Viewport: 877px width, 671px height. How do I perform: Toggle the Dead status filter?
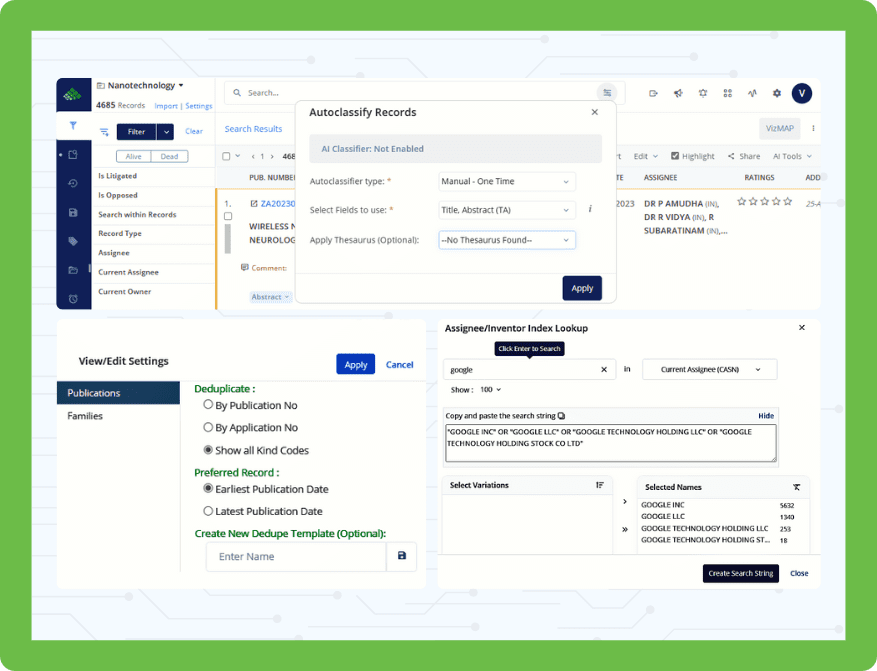point(169,157)
